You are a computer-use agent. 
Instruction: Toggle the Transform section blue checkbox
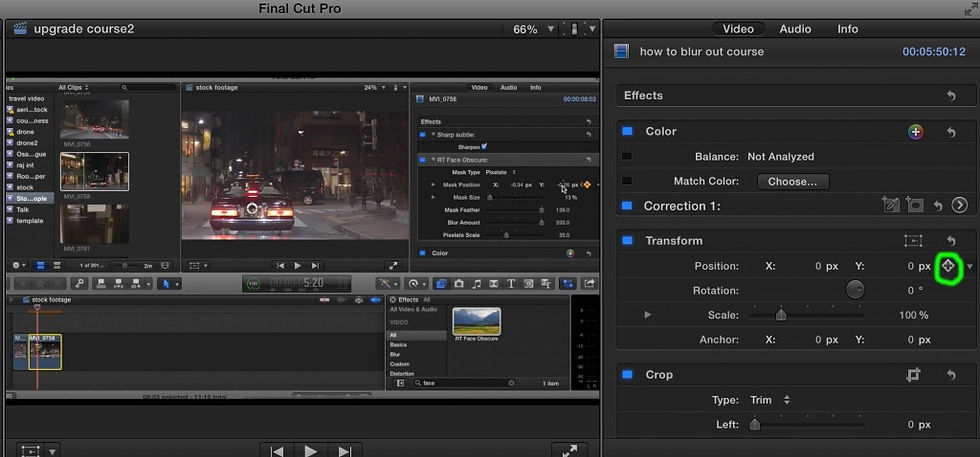[627, 241]
